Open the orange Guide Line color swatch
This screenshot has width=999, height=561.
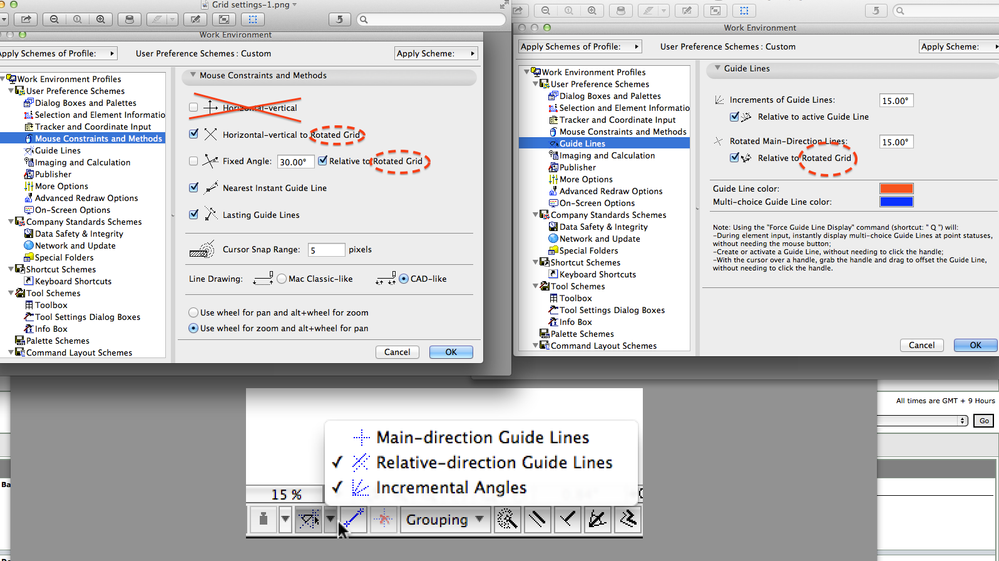(896, 188)
